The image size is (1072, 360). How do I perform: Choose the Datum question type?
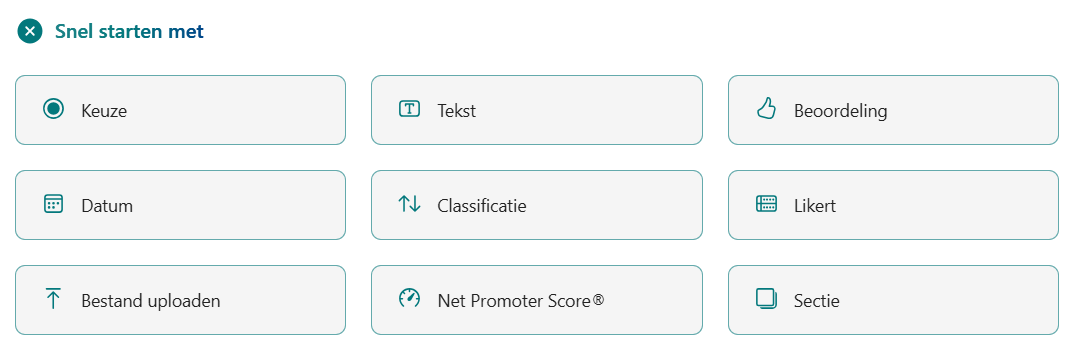(180, 205)
